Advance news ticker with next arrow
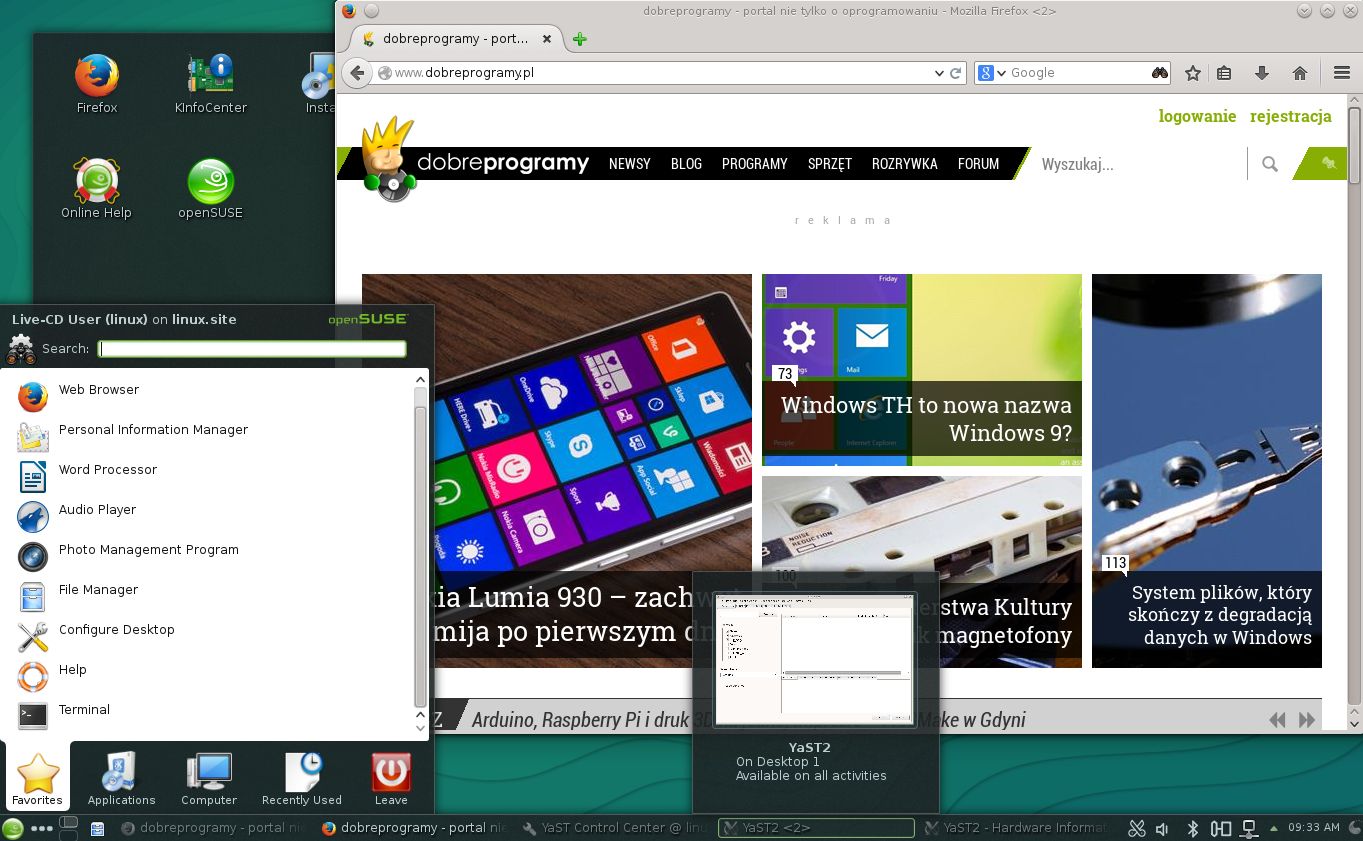1363x841 pixels. click(1306, 720)
